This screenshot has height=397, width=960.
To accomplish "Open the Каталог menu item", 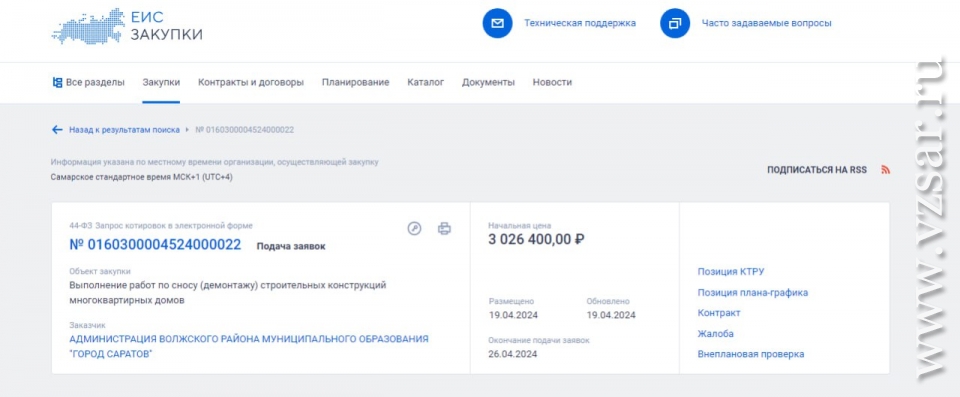I will tap(426, 82).
